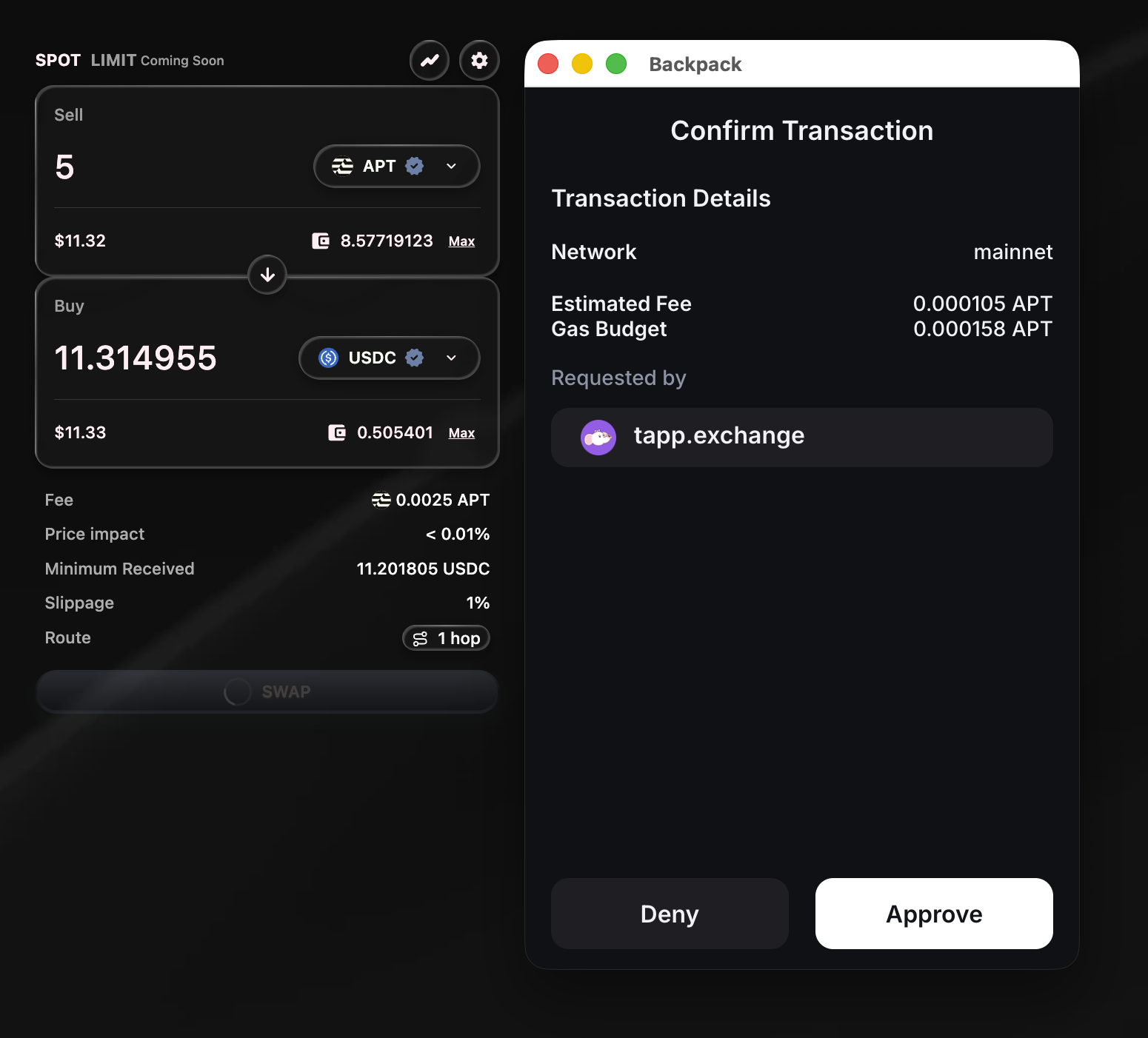Switch to the SPOT tab

pos(58,61)
